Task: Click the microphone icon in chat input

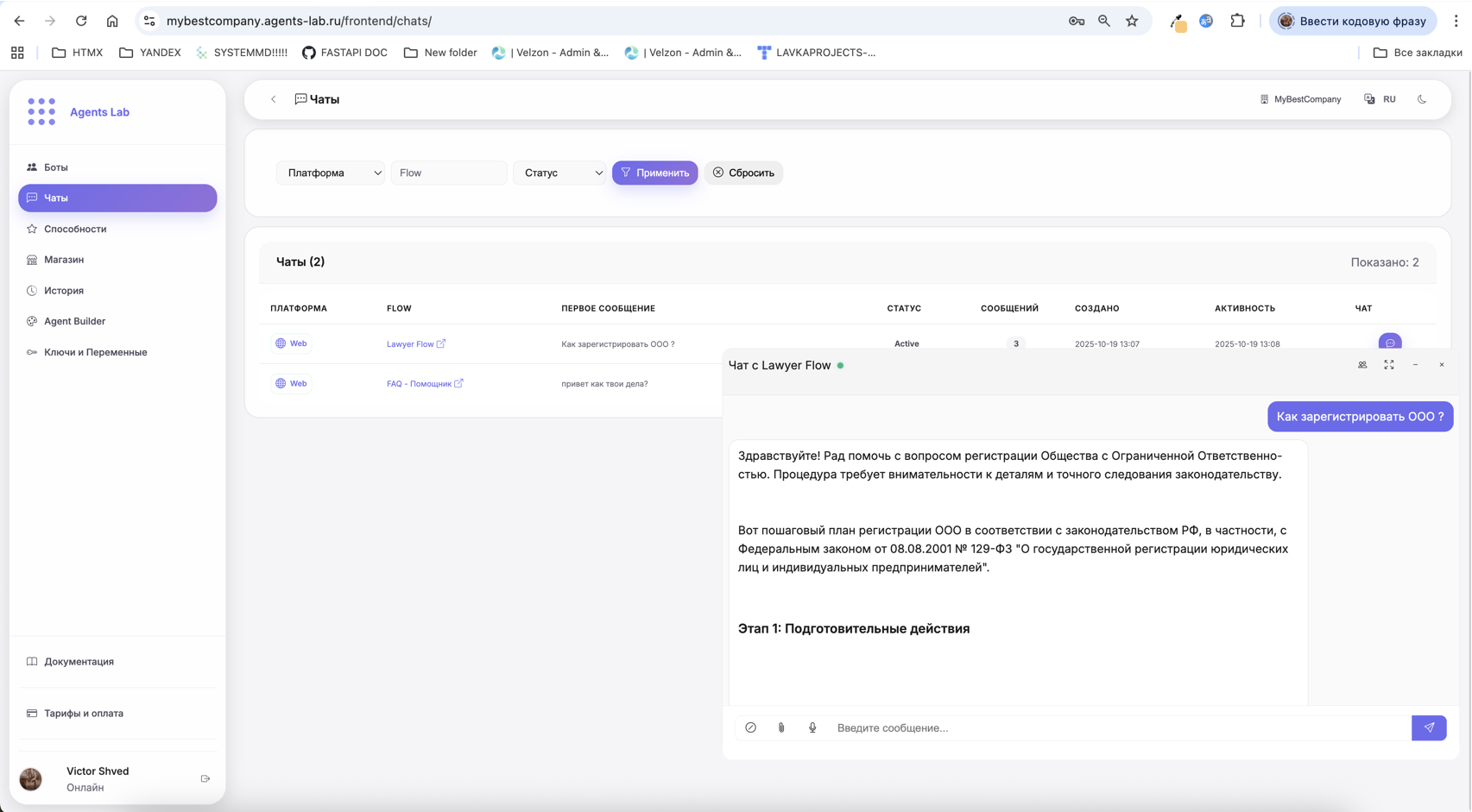Action: click(812, 727)
